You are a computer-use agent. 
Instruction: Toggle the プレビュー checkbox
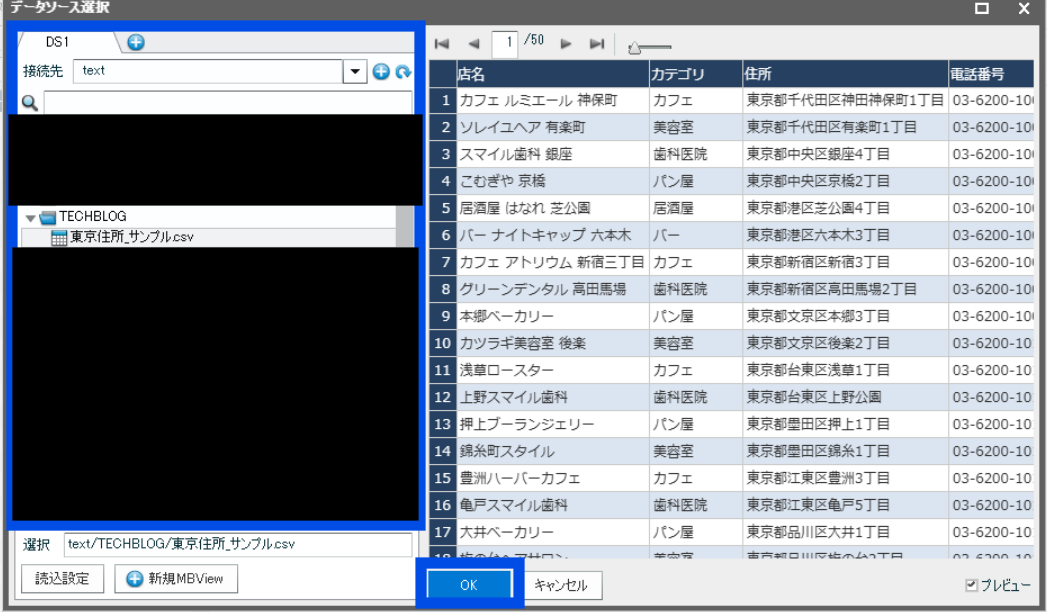972,586
